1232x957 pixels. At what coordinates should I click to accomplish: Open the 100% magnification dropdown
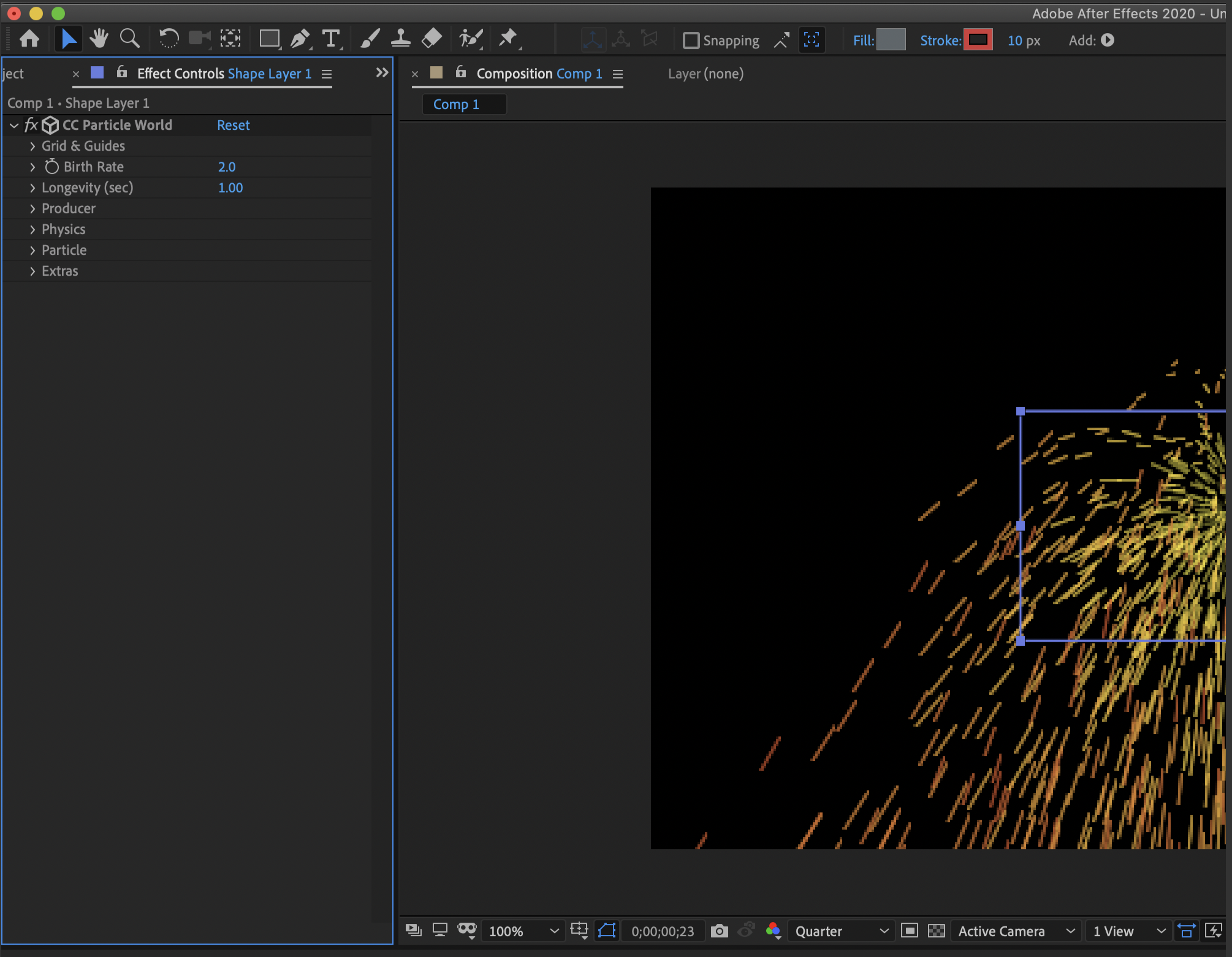523,931
